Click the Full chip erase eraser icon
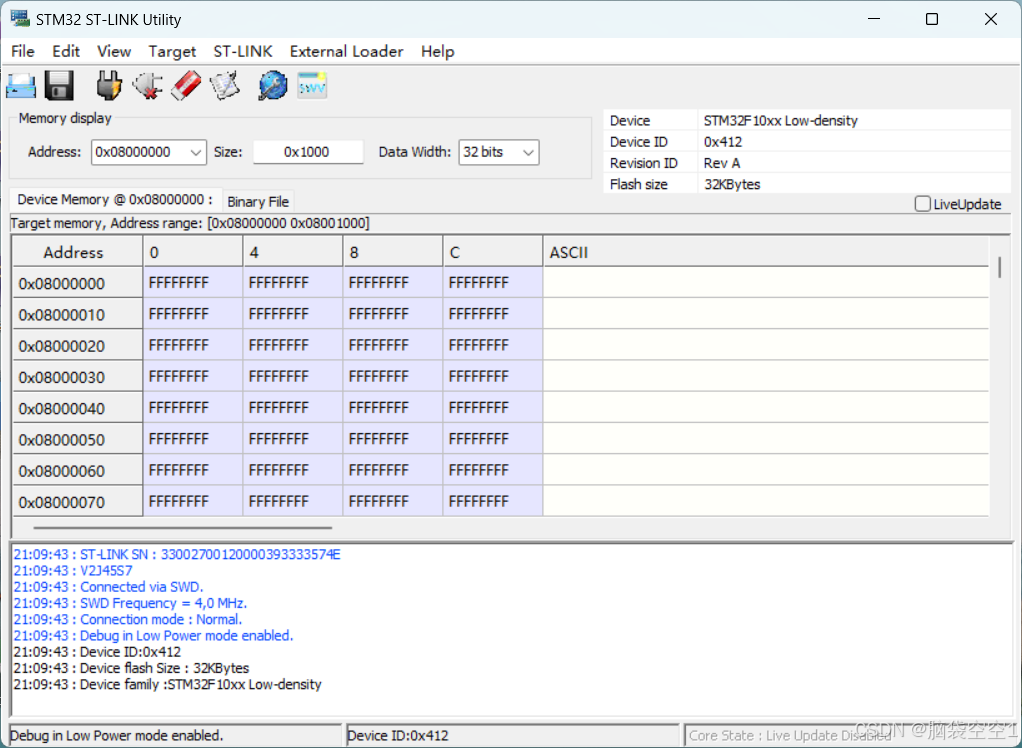This screenshot has width=1022, height=748. (186, 85)
